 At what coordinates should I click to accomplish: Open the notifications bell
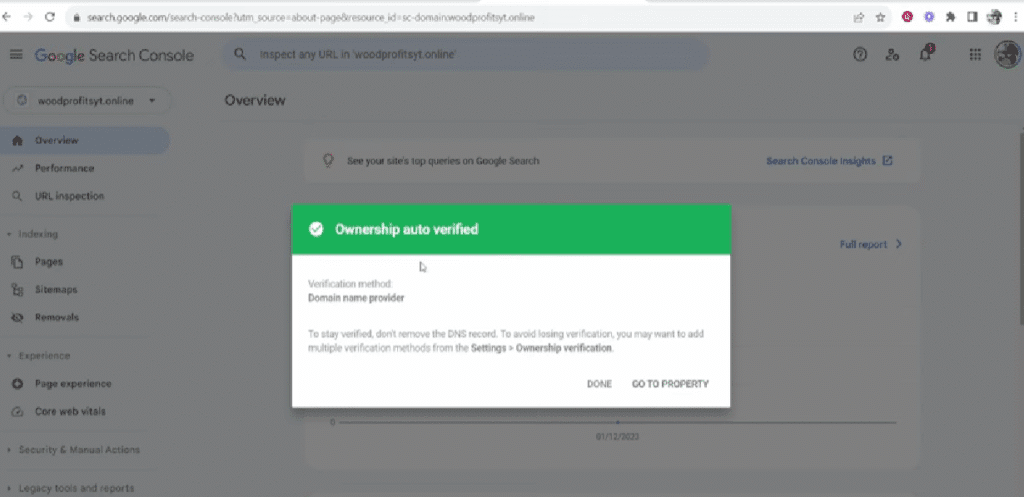(925, 54)
